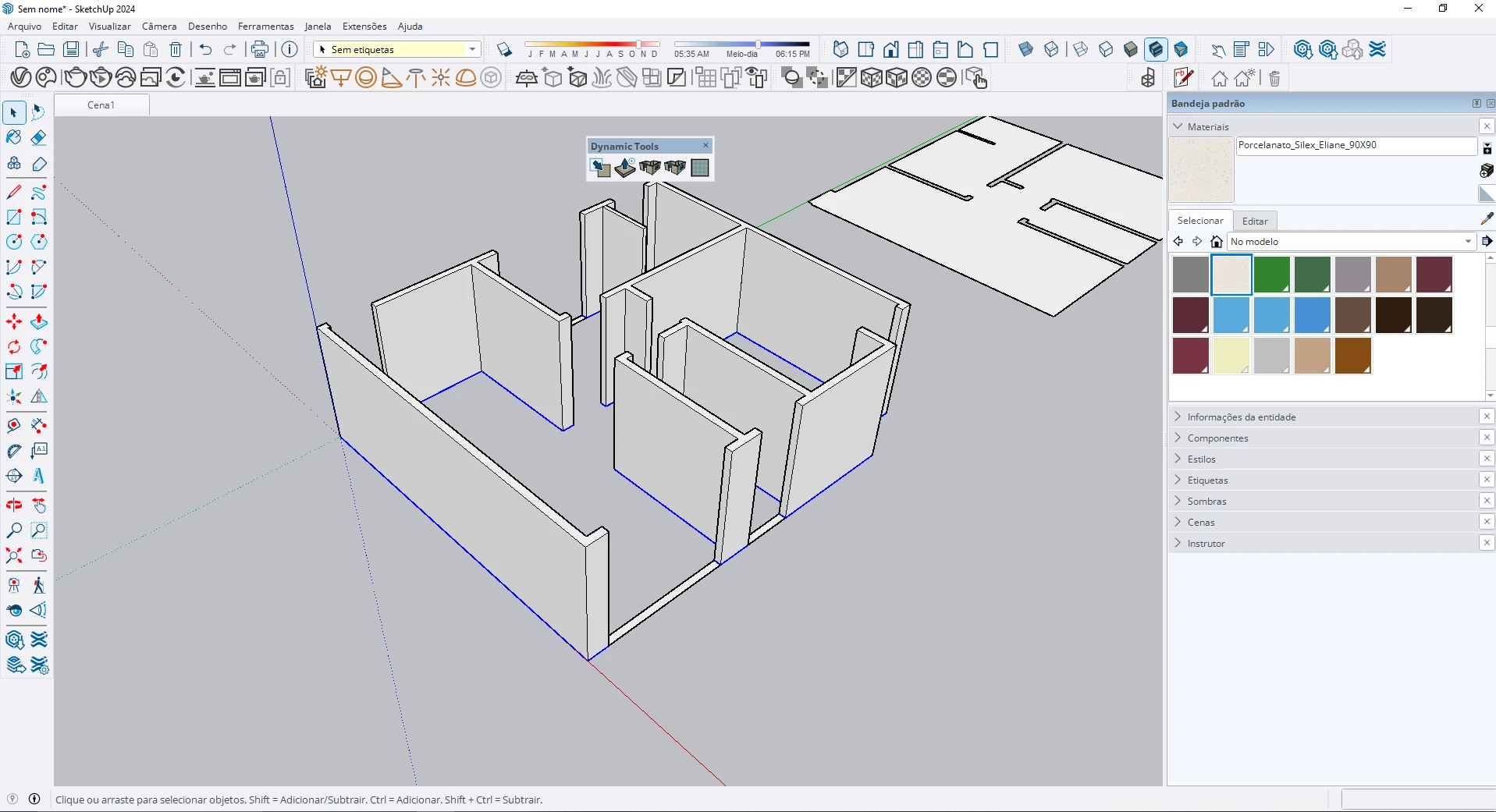Viewport: 1496px width, 812px height.
Task: Click the Zoom Extents tool
Action: point(14,555)
